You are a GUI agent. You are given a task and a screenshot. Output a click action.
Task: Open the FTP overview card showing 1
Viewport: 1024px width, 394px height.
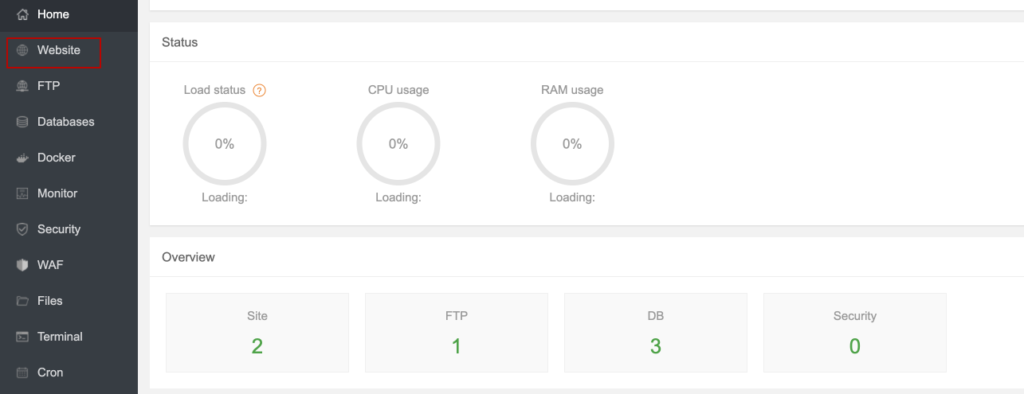[456, 333]
